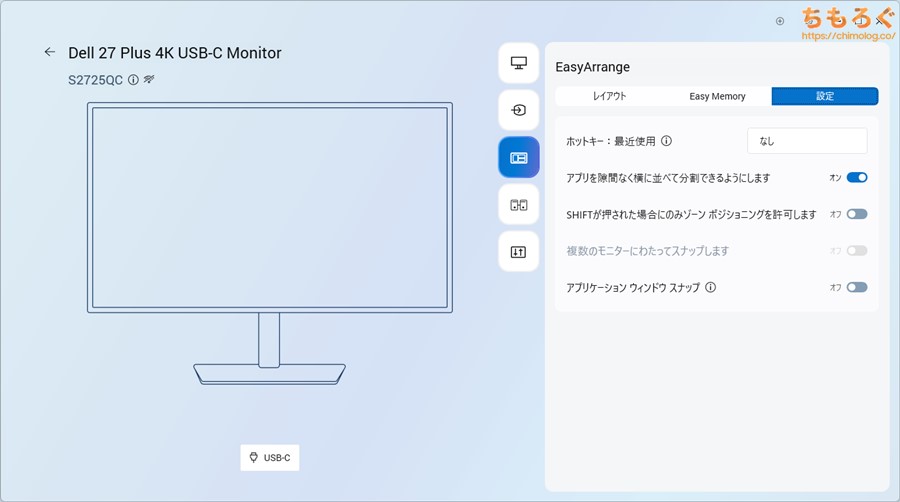Click the なし hotkey field
Viewport: 900px width, 502px height.
tap(806, 141)
